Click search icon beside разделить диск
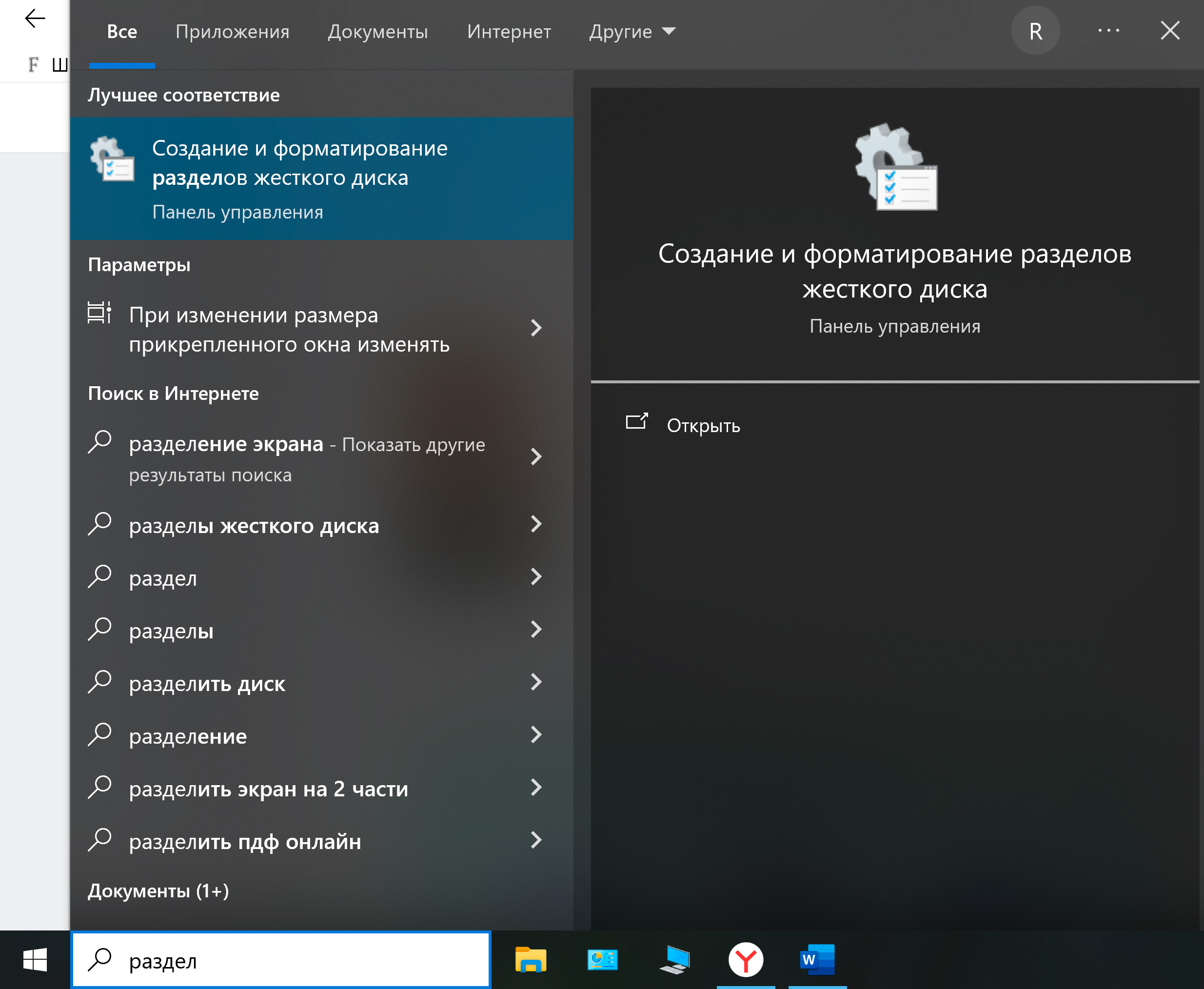The width and height of the screenshot is (1204, 989). pos(99,682)
